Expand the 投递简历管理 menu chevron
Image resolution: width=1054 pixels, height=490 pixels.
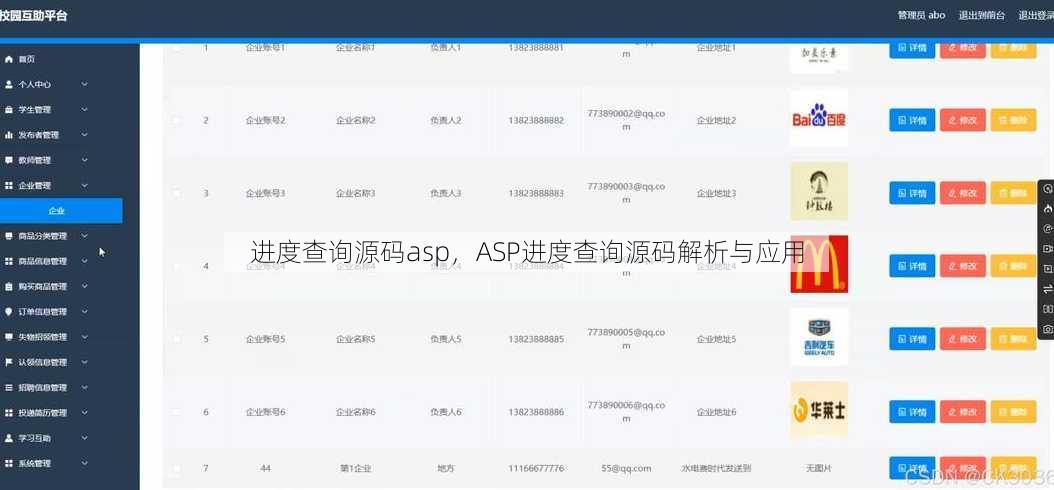(x=85, y=413)
